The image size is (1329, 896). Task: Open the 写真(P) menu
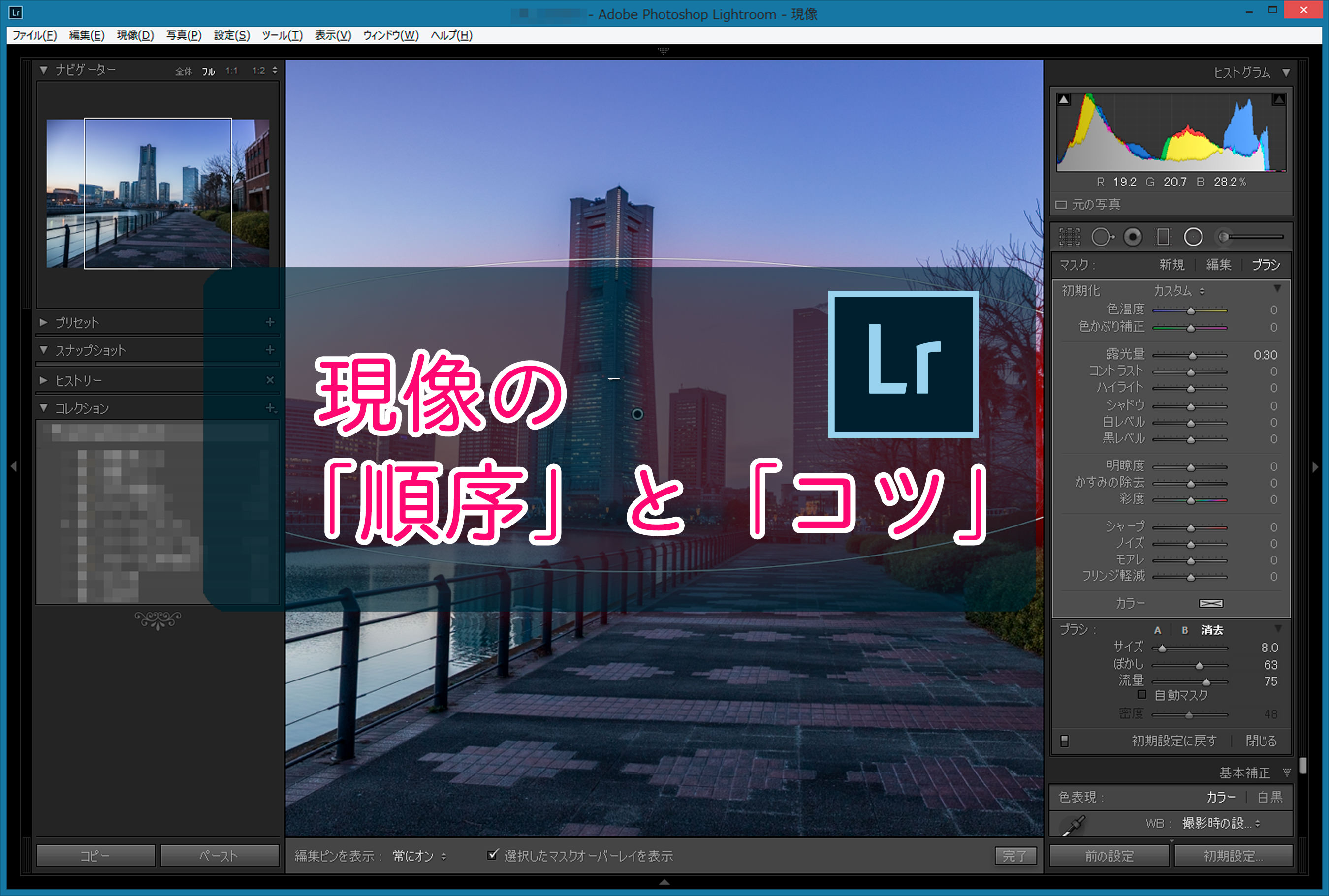184,35
